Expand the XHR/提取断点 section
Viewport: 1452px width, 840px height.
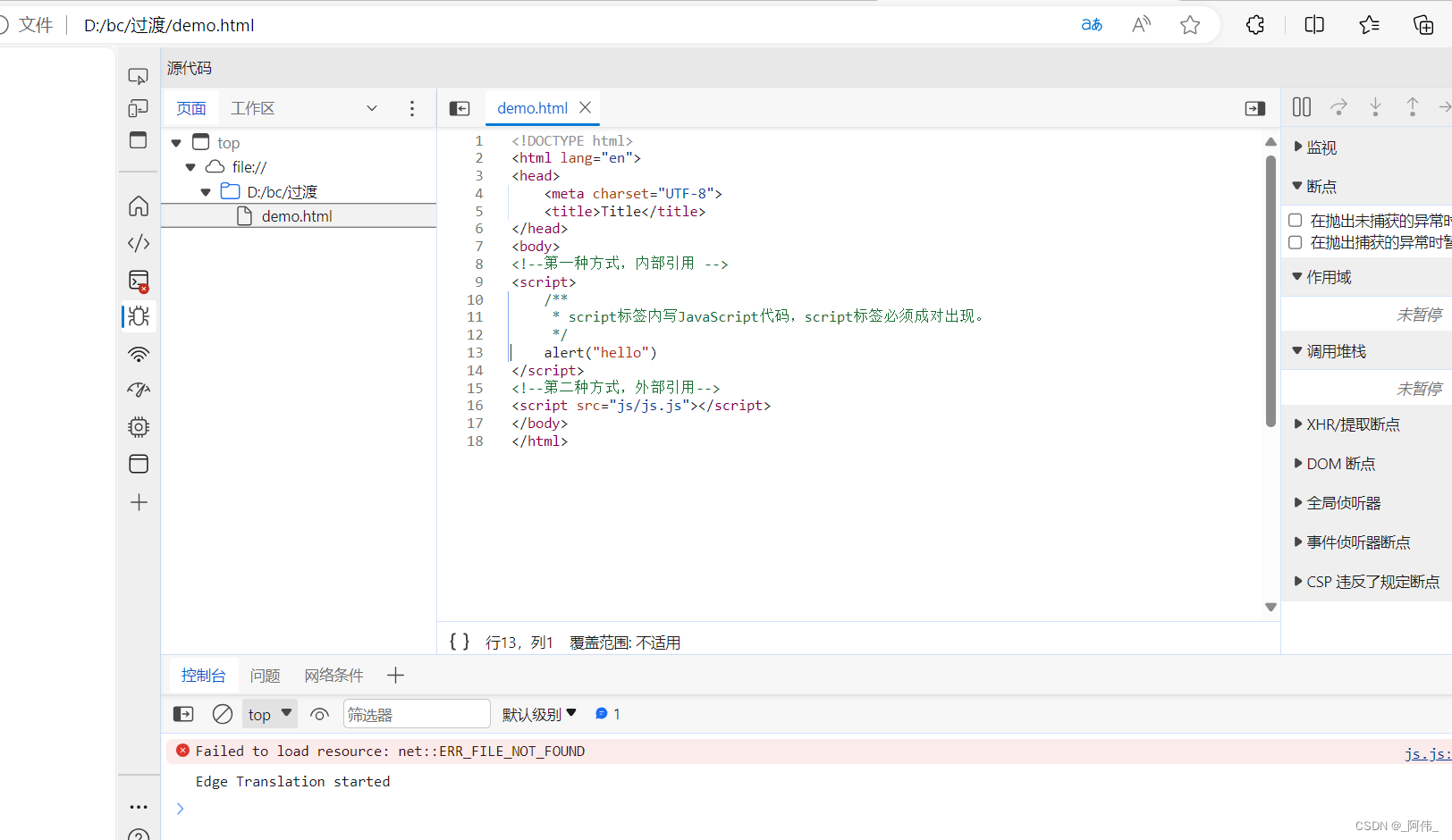coord(1346,424)
